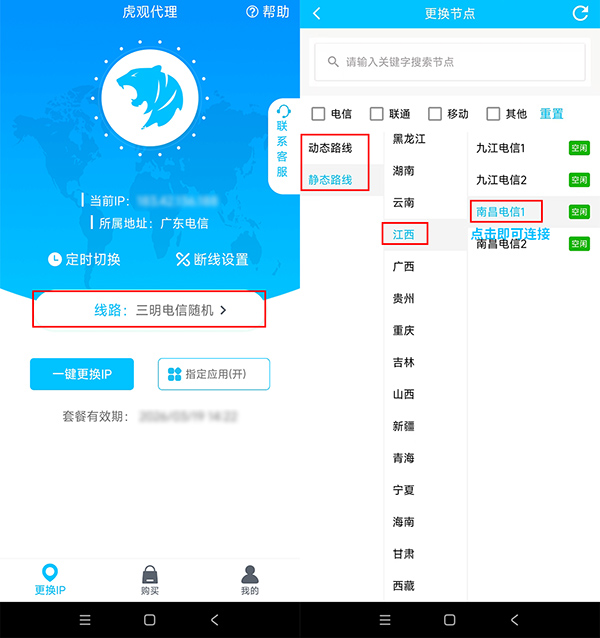600x638 pixels.
Task: Select 甘肃 province
Action: (x=404, y=554)
